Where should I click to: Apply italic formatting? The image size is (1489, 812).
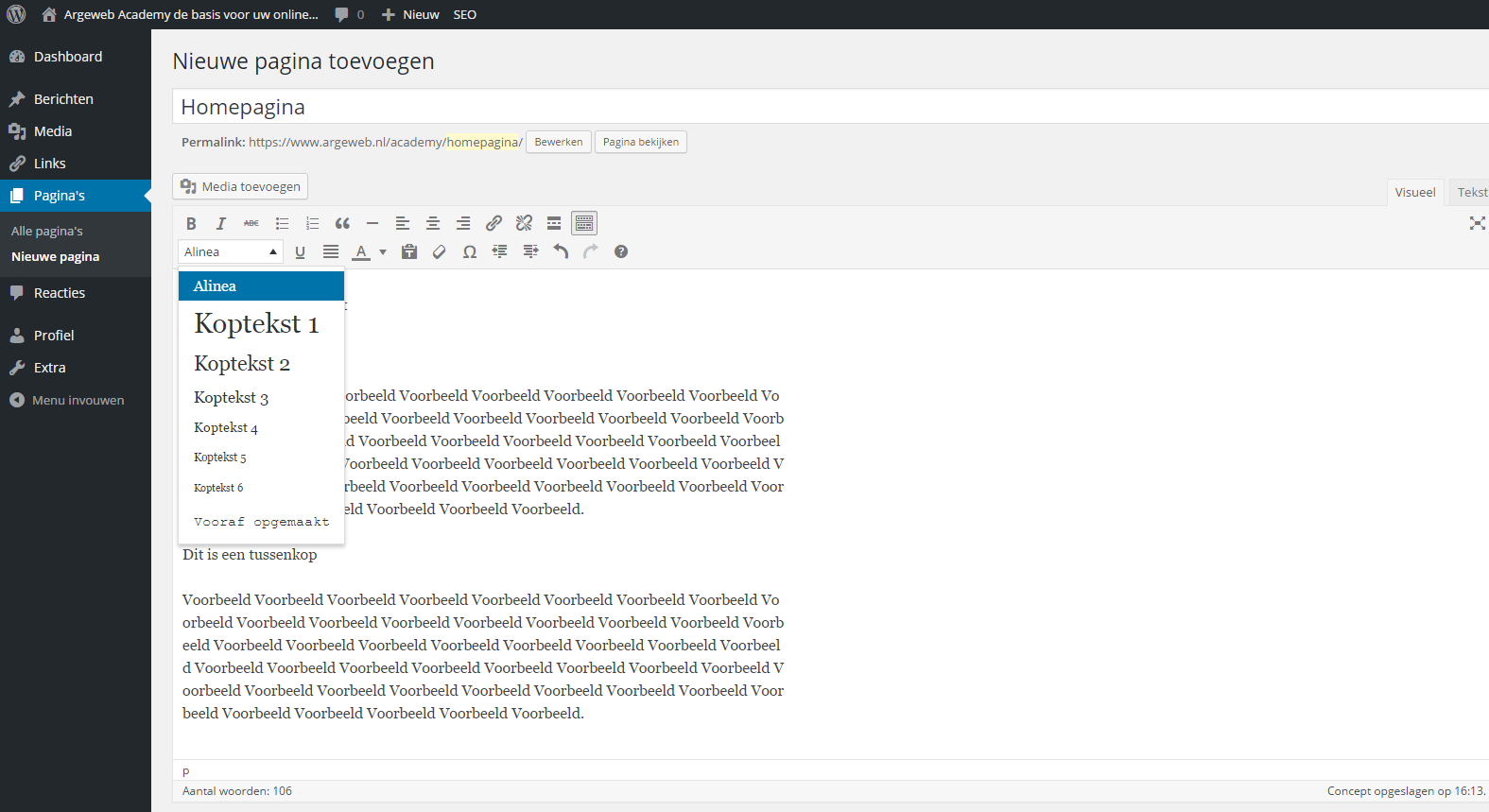[x=221, y=224]
